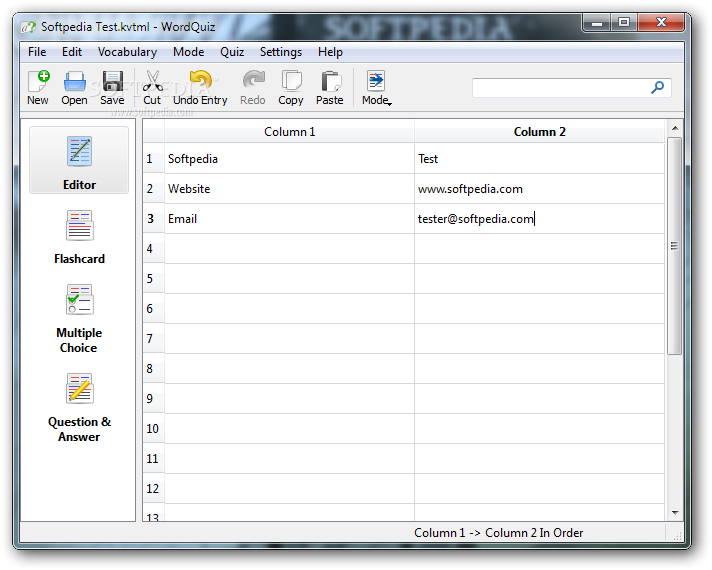Open the Mode menu in menu bar
Image resolution: width=712 pixels, height=570 pixels.
click(x=188, y=52)
